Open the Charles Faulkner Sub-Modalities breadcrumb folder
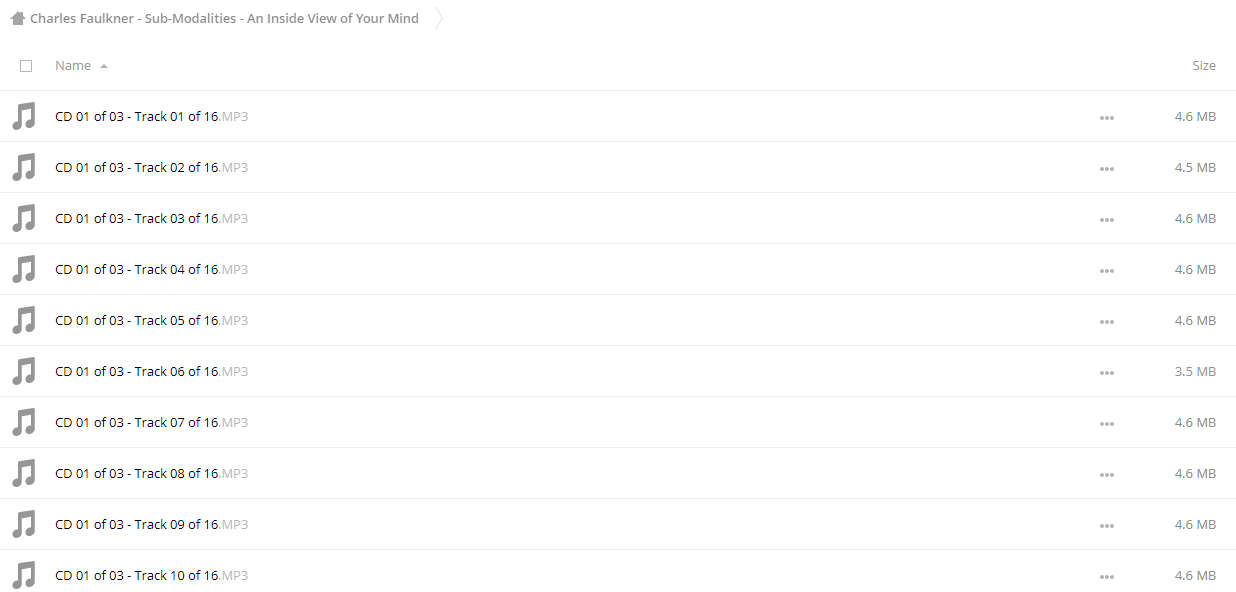Screen dimensions: 1236x592 click(224, 18)
